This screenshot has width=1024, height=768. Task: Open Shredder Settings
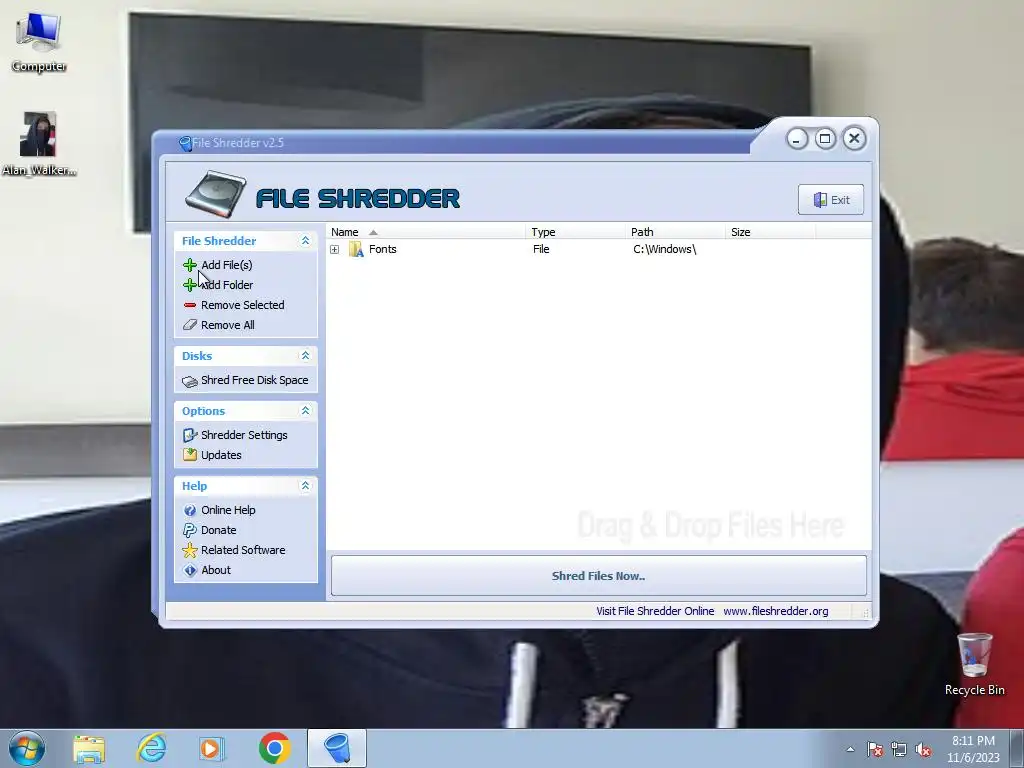pyautogui.click(x=244, y=435)
